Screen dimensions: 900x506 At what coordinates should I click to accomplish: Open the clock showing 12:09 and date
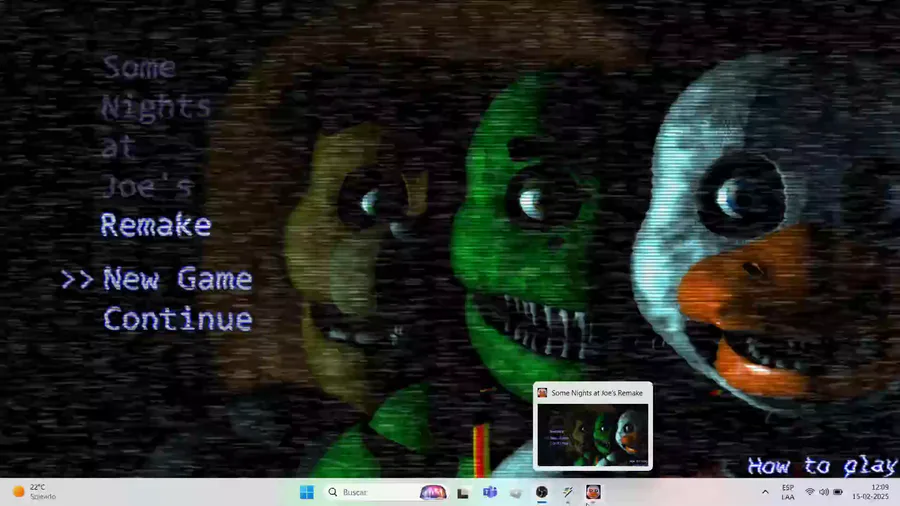(870, 492)
